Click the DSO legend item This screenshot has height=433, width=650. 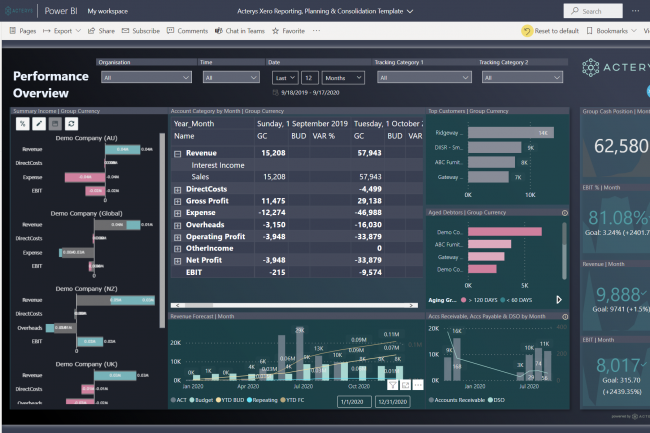click(497, 400)
